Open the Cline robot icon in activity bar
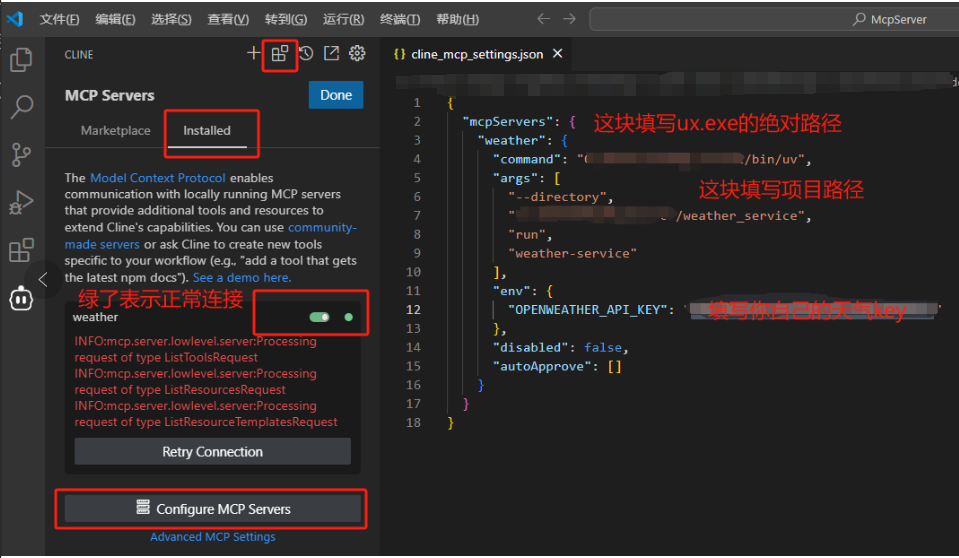The width and height of the screenshot is (959, 558). click(x=21, y=299)
